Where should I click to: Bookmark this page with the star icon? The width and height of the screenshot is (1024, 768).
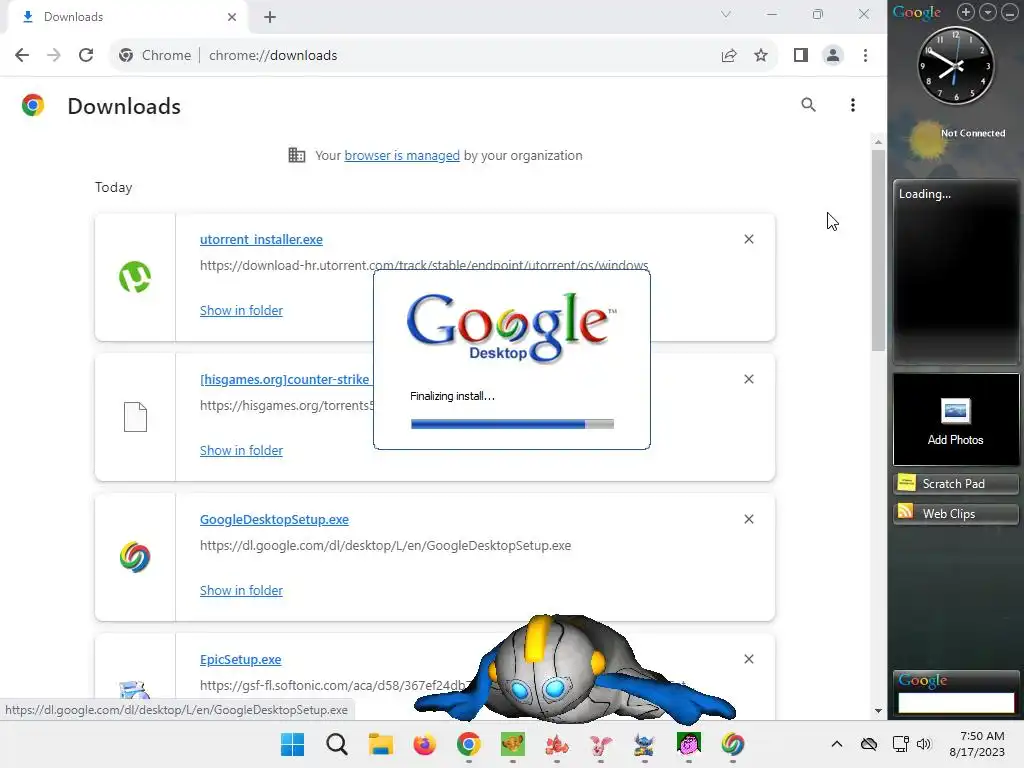point(761,56)
